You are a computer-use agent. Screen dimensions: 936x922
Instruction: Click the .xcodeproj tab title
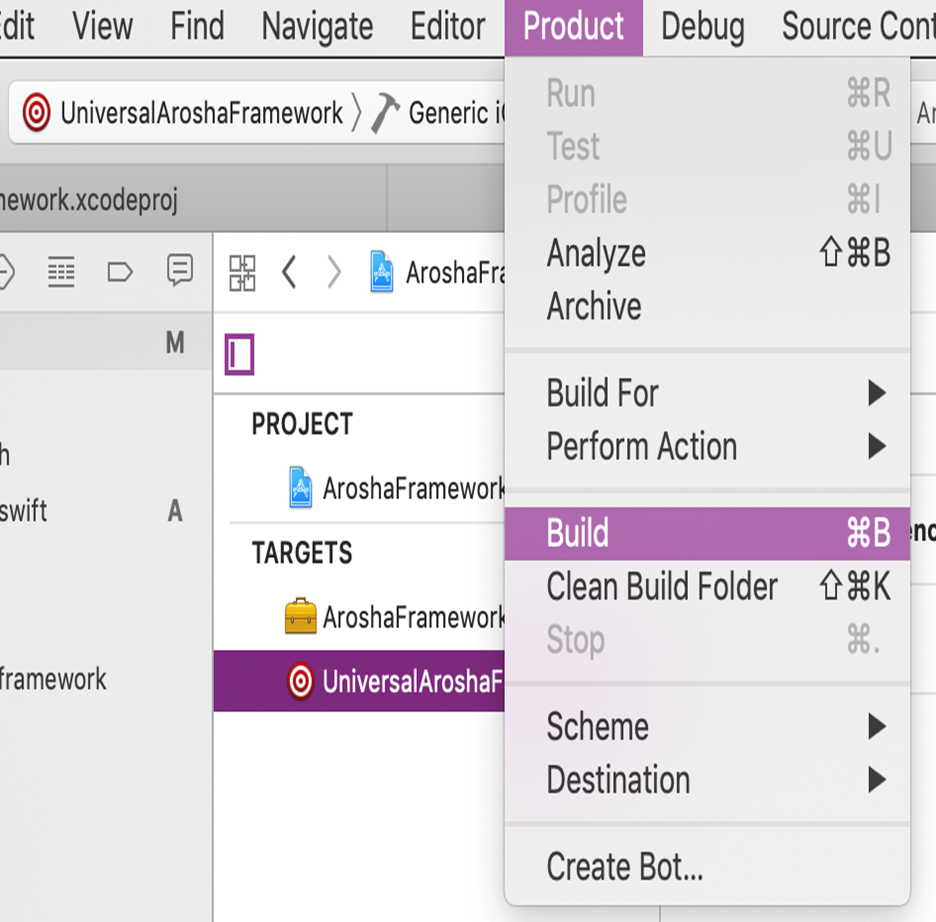[89, 200]
